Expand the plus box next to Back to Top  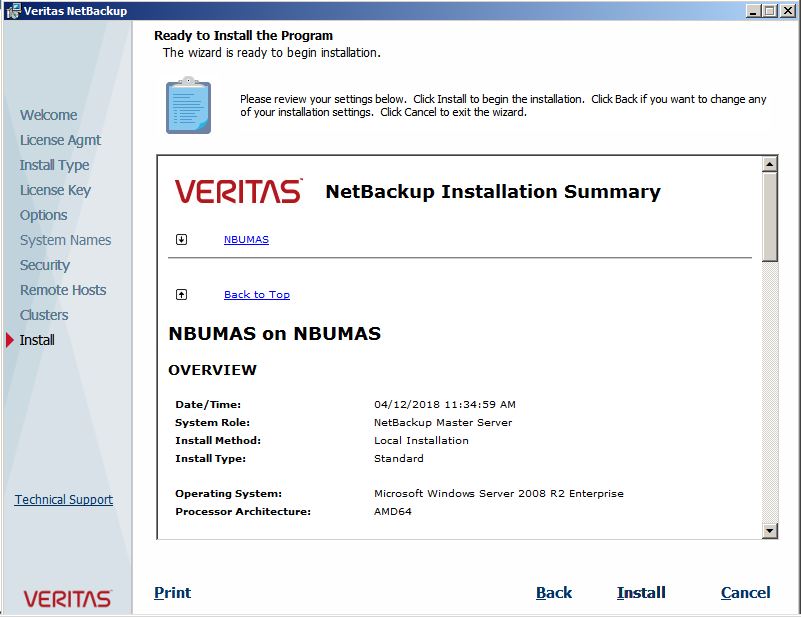pos(181,294)
